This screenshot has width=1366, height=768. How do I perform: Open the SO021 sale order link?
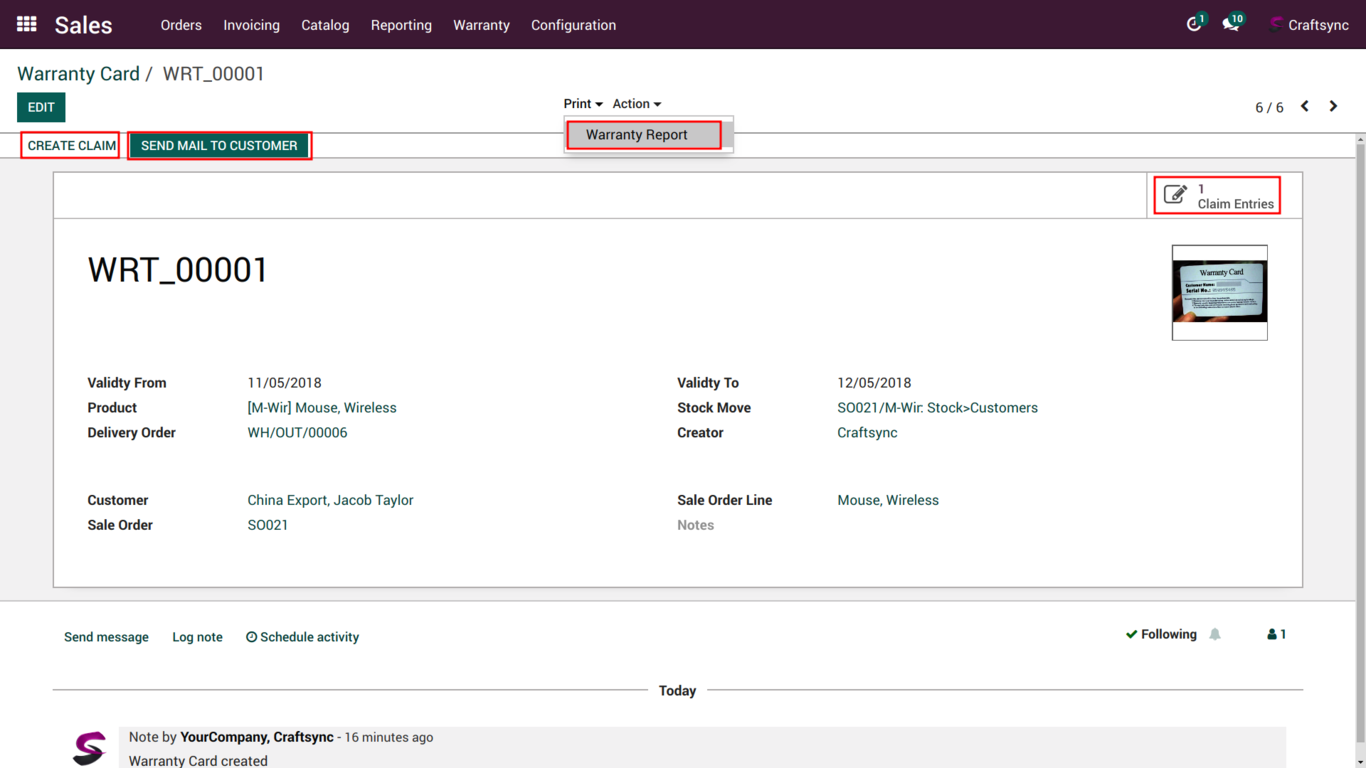point(268,525)
